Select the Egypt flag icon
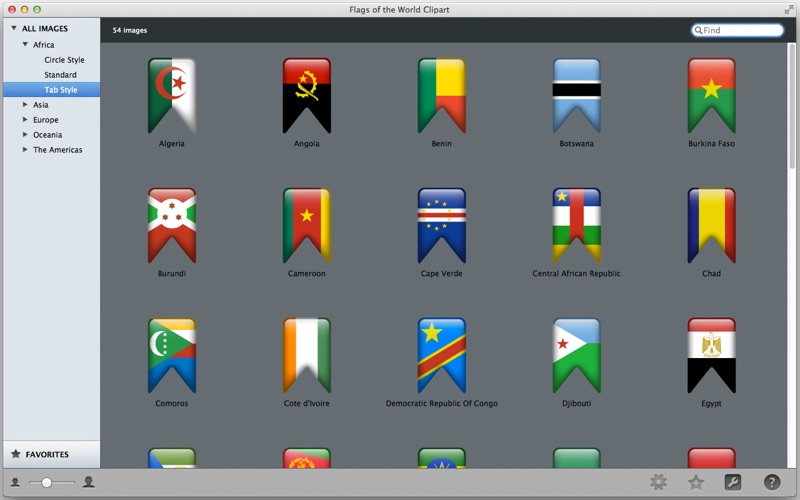 (x=711, y=356)
